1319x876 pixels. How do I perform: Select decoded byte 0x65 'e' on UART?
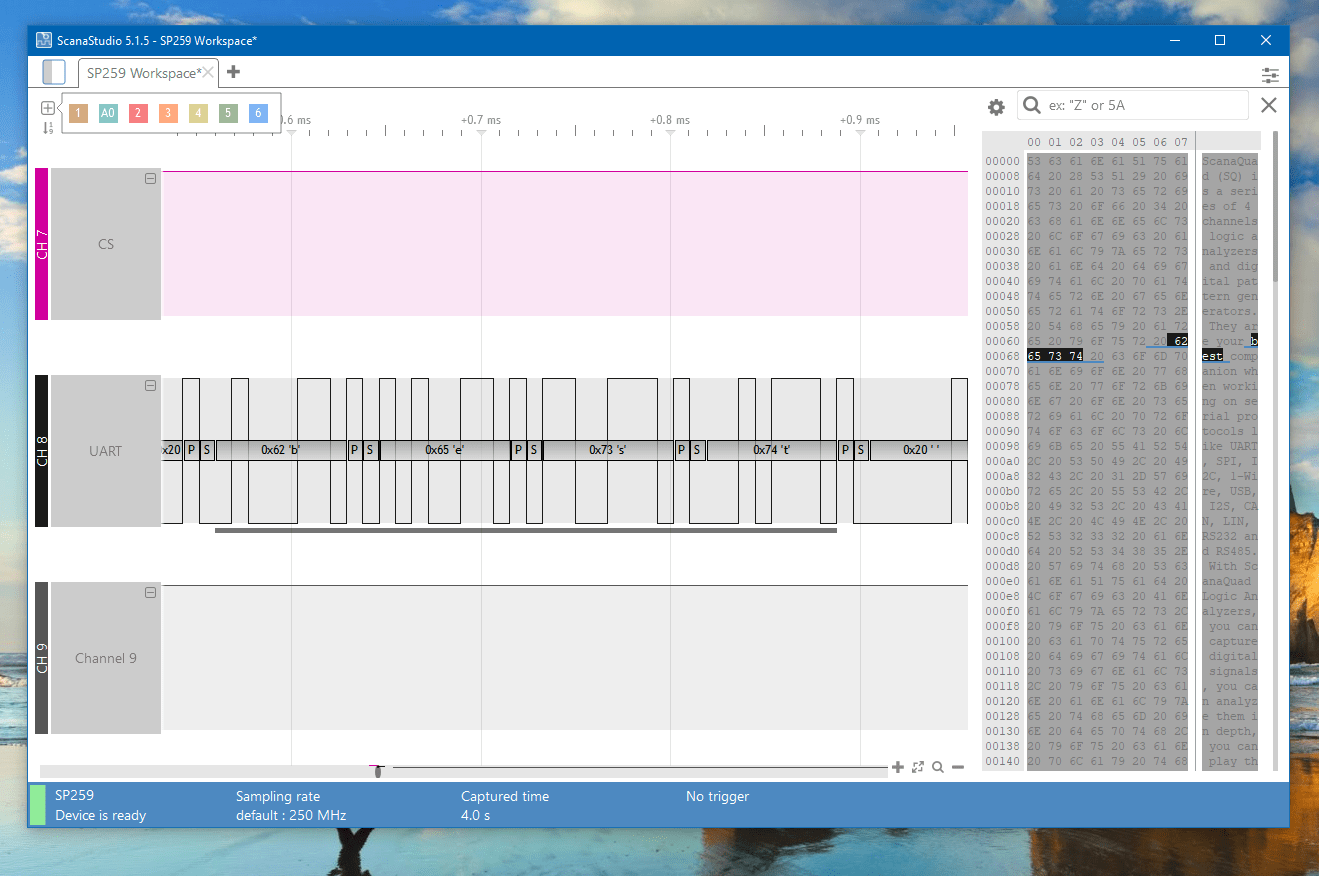click(x=445, y=450)
